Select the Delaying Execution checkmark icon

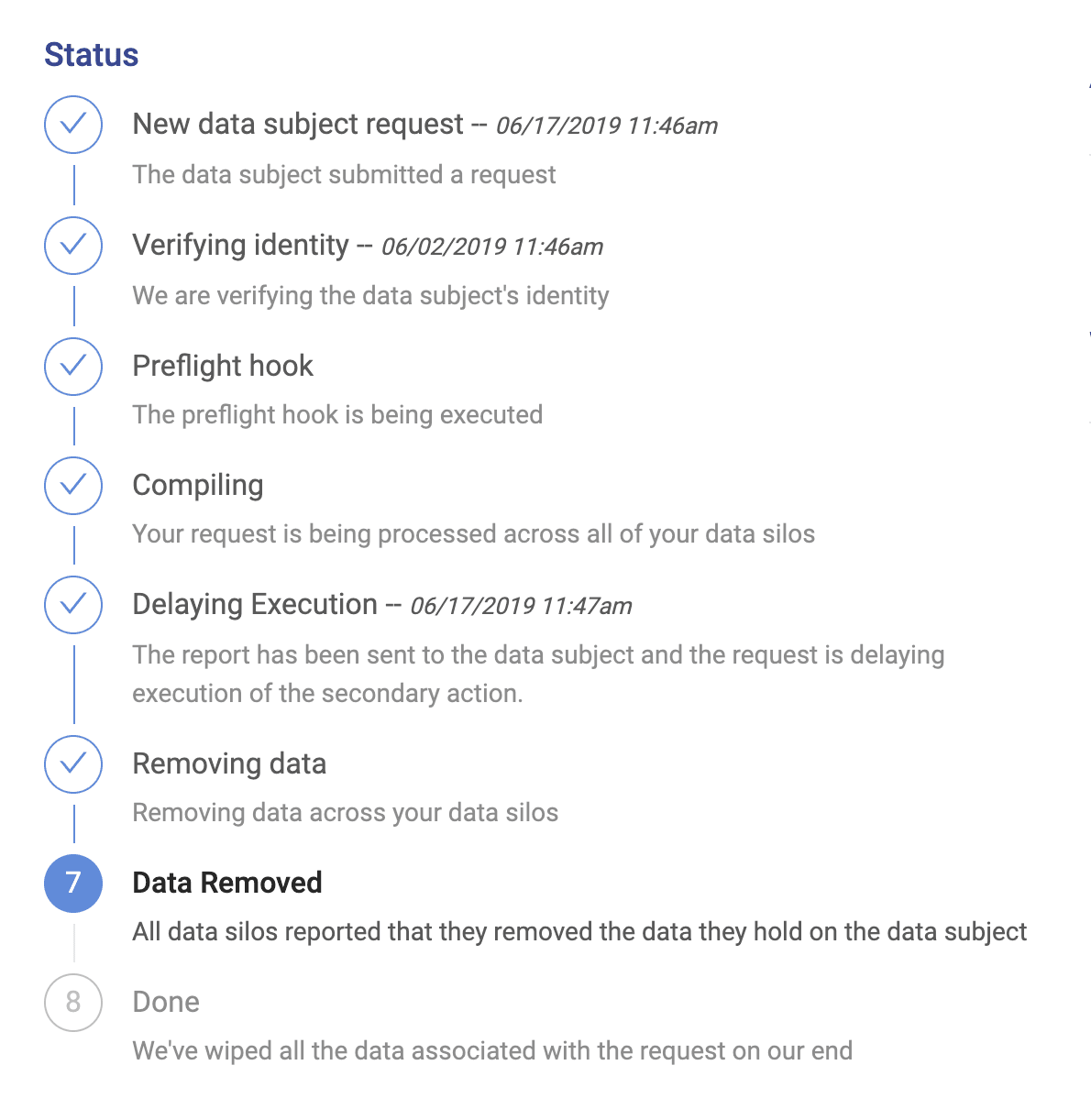[73, 604]
